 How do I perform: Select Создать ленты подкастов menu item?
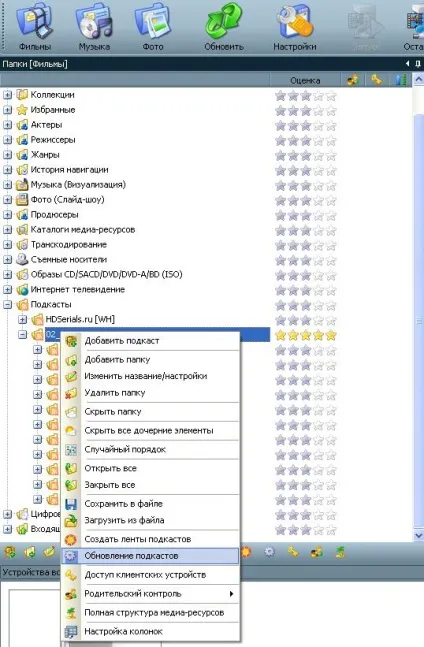tap(151, 539)
